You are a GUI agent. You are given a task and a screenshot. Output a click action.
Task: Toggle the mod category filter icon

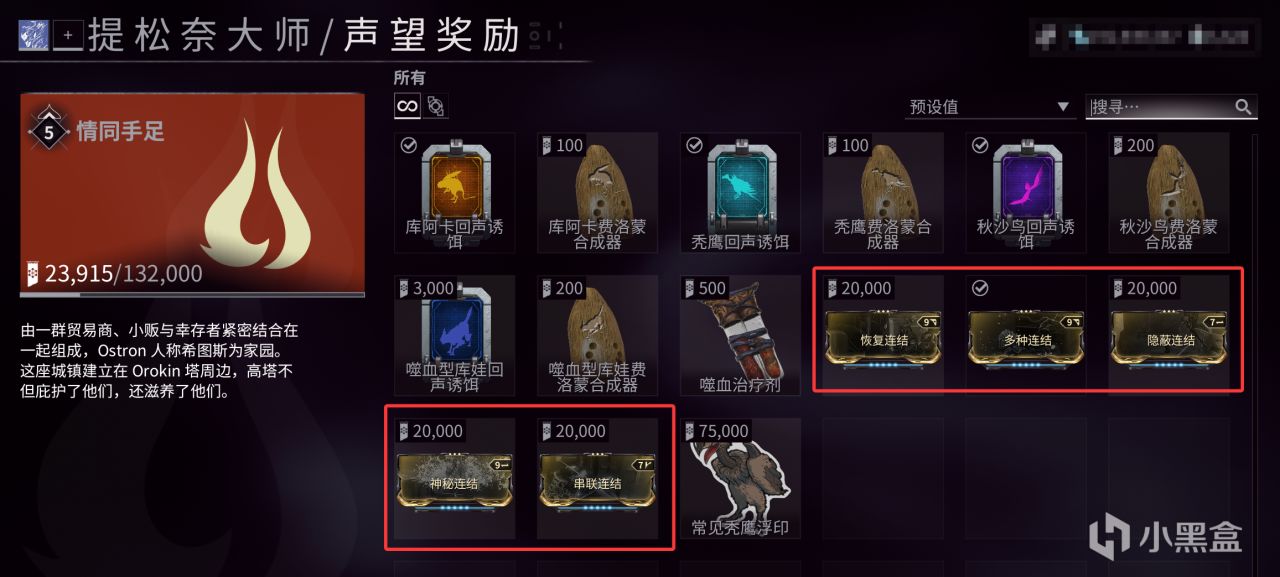[x=435, y=105]
